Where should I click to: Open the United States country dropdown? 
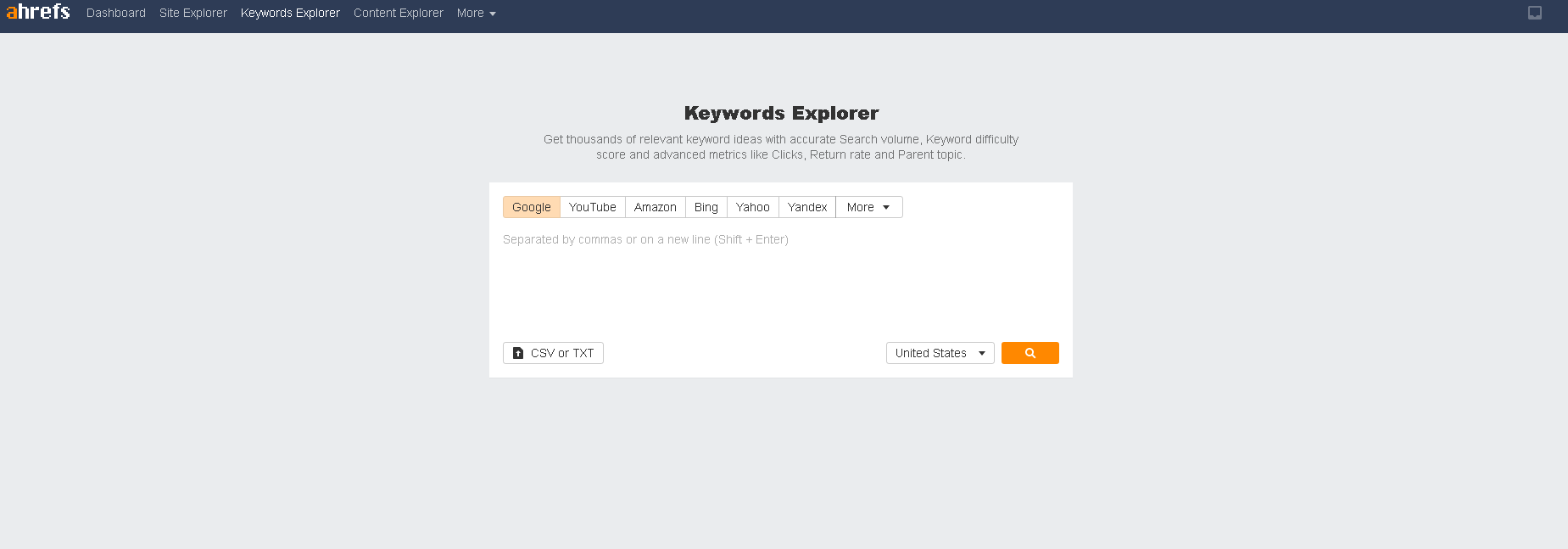point(940,353)
